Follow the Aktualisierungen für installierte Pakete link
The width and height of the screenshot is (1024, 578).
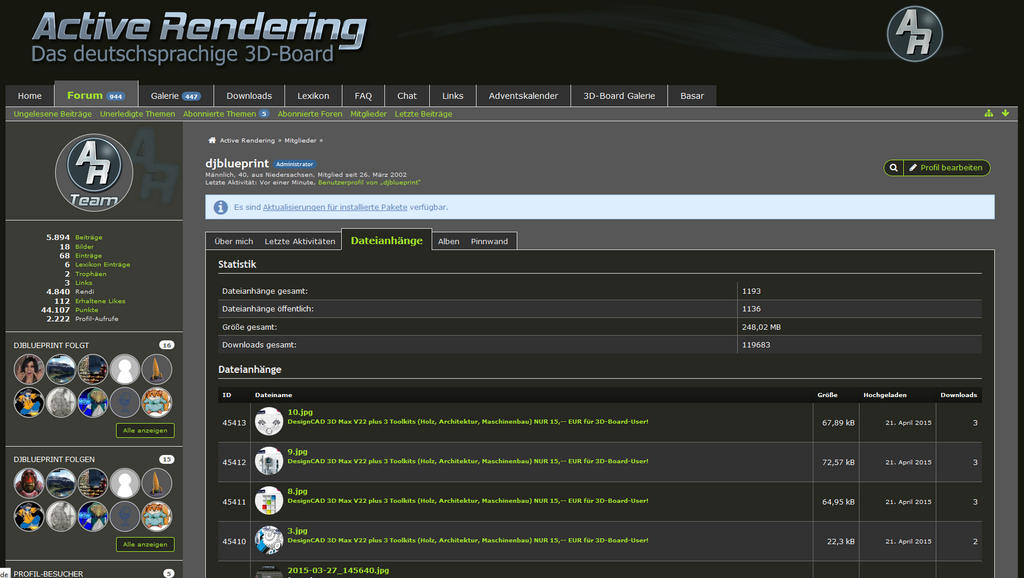335,207
